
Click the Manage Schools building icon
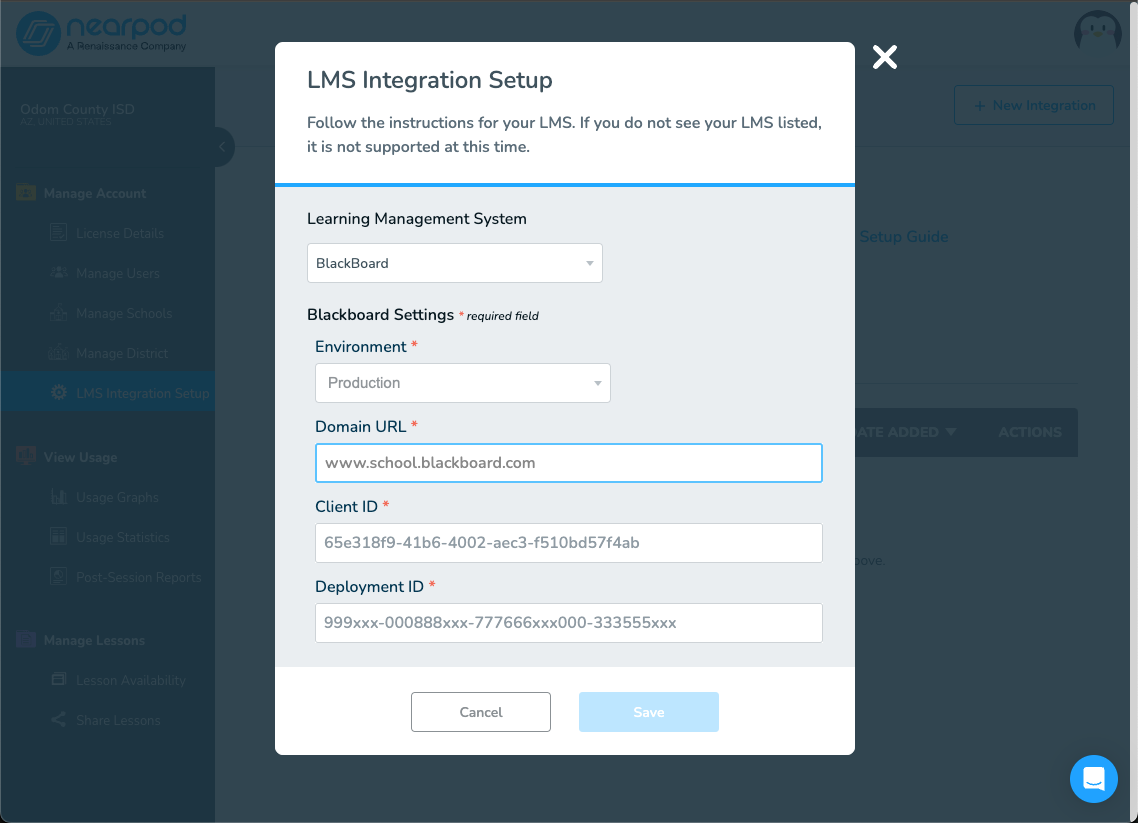tap(58, 312)
